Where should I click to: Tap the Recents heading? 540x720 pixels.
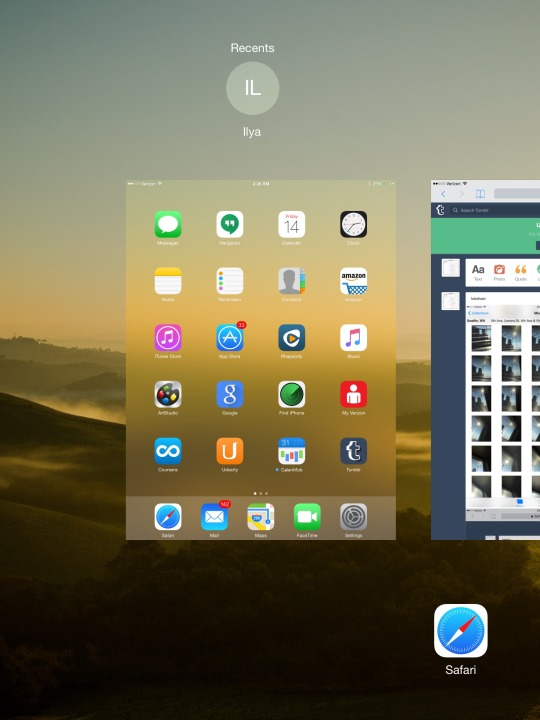pos(253,48)
